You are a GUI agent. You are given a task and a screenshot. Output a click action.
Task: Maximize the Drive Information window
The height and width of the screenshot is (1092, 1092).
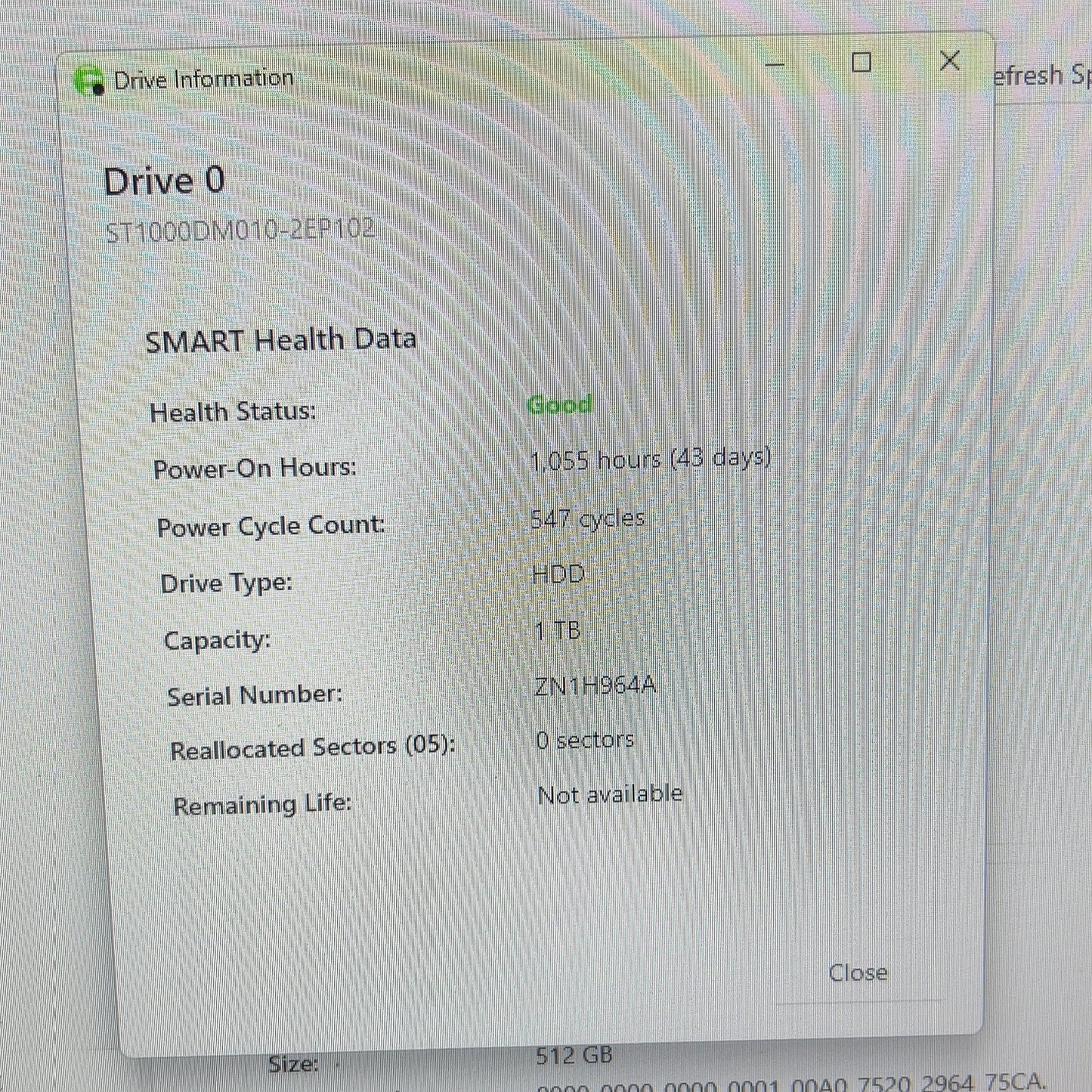pos(862,62)
